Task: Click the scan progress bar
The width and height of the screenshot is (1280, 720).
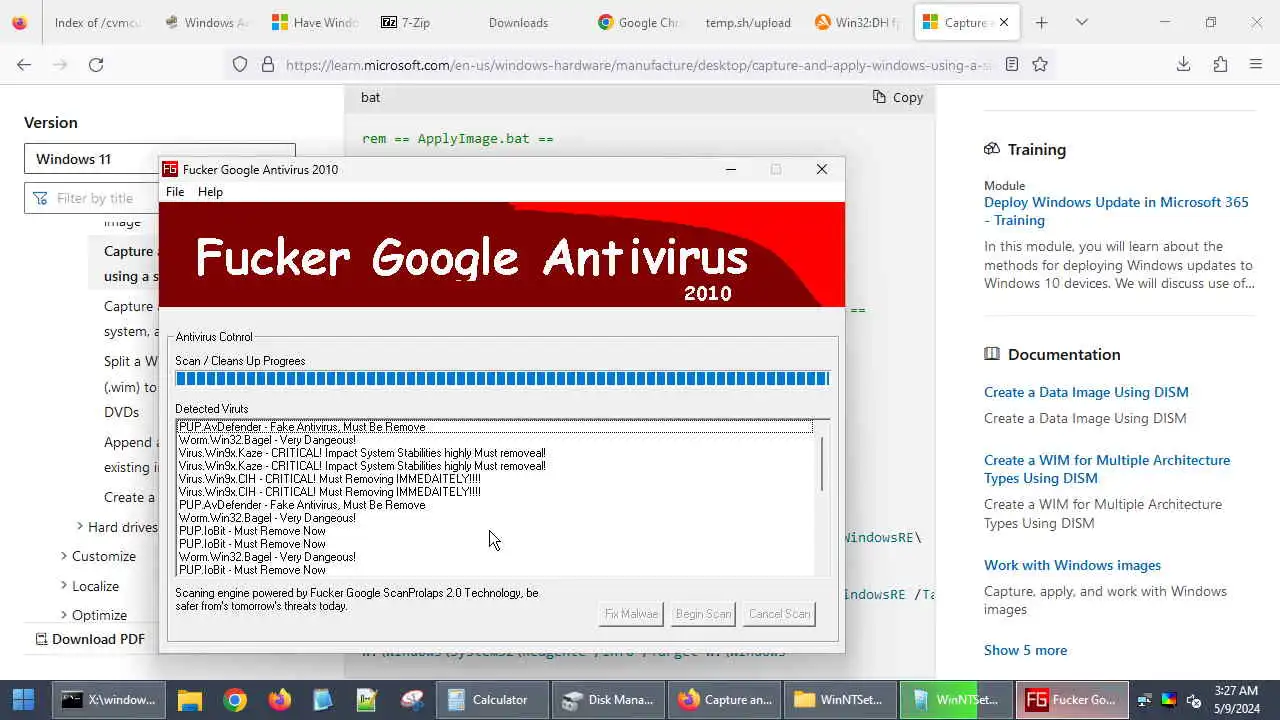Action: [x=502, y=378]
